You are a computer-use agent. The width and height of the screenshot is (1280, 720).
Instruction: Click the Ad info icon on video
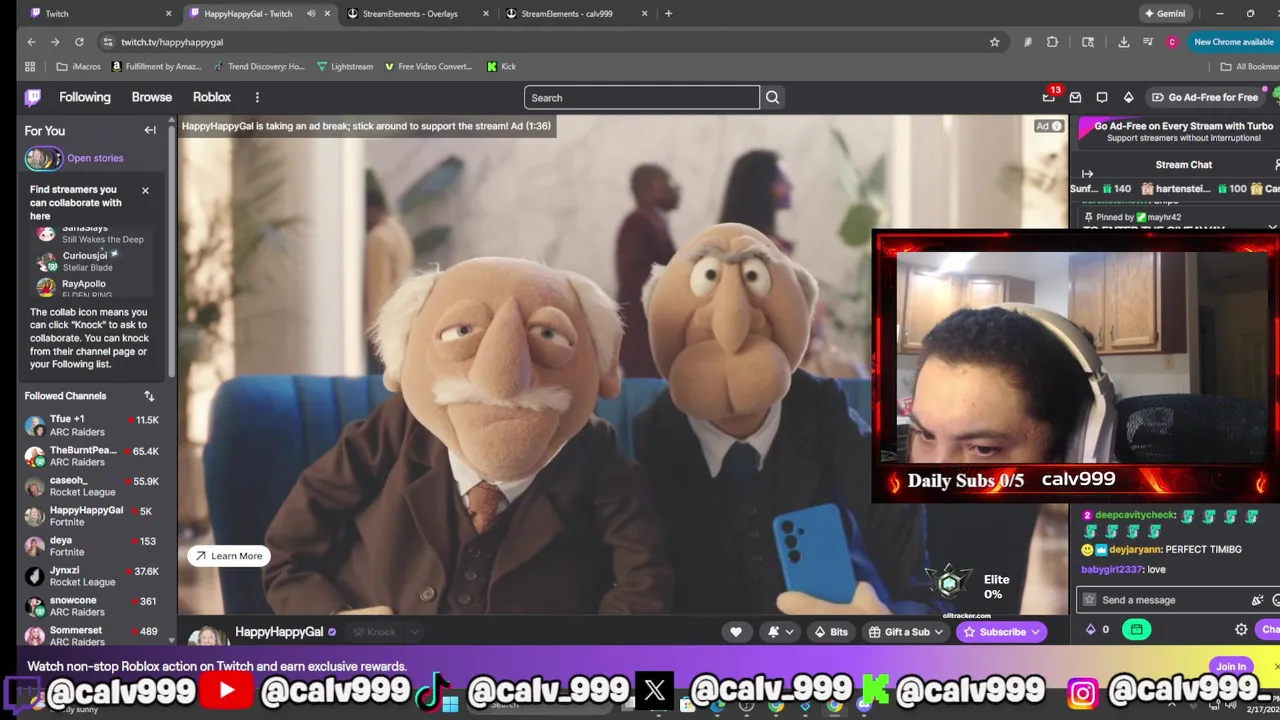(1056, 126)
